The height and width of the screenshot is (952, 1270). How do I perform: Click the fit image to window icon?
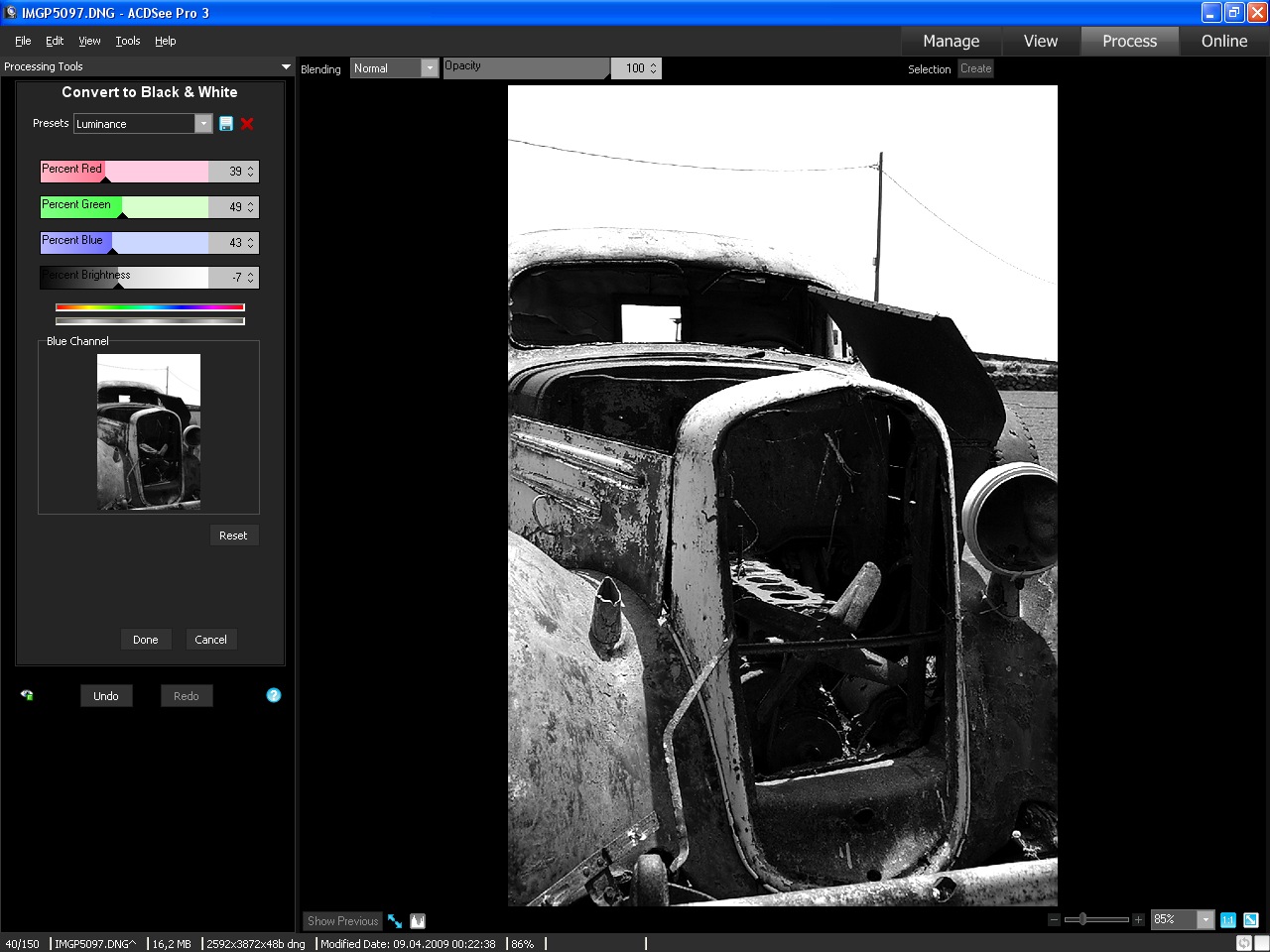pos(1251,920)
